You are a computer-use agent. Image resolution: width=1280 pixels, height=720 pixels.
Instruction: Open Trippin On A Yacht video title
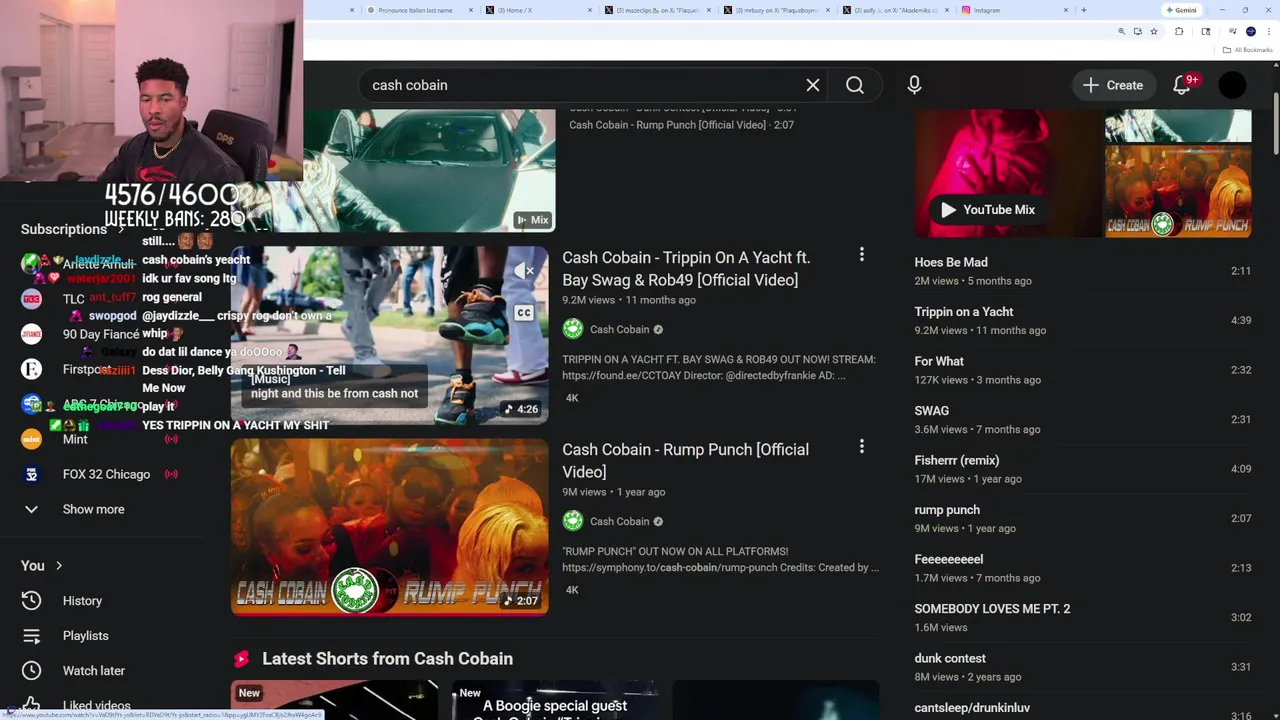pos(686,269)
